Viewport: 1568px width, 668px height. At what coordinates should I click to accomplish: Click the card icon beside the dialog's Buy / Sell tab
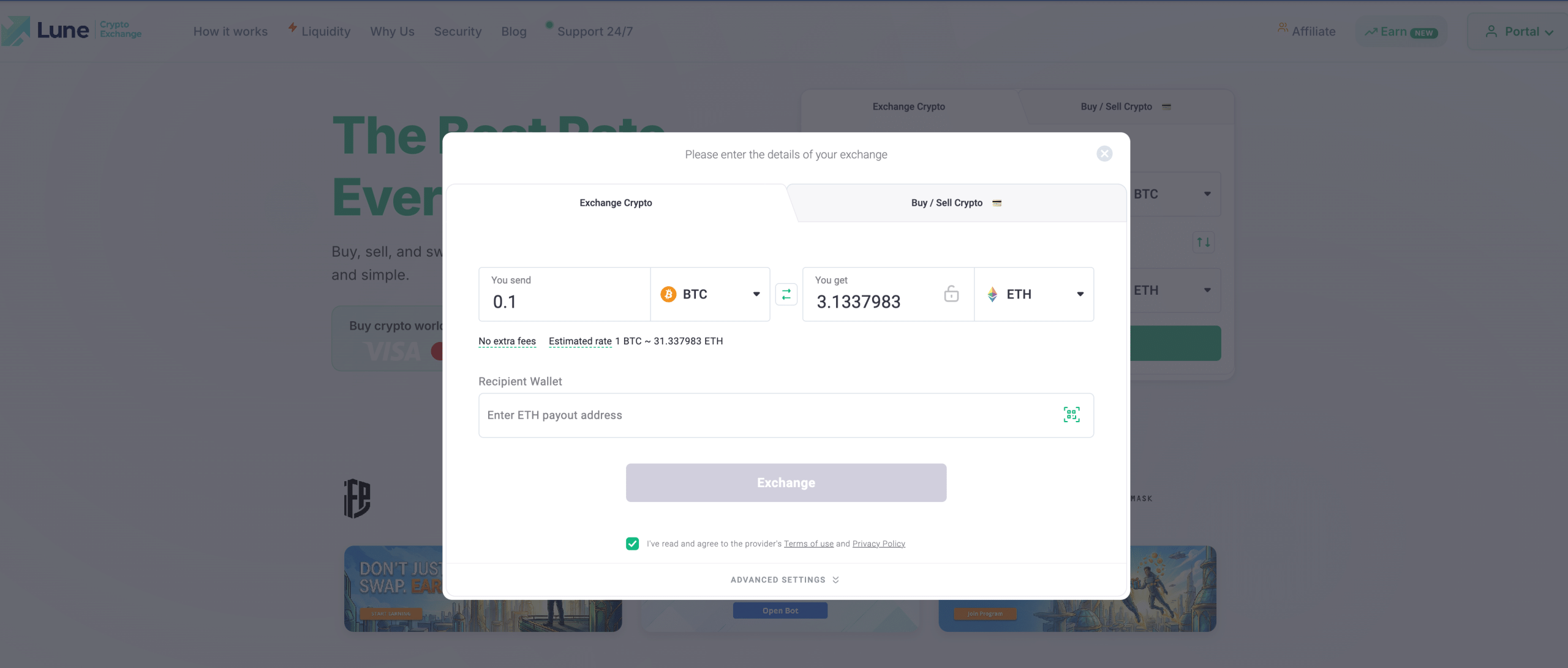[997, 203]
